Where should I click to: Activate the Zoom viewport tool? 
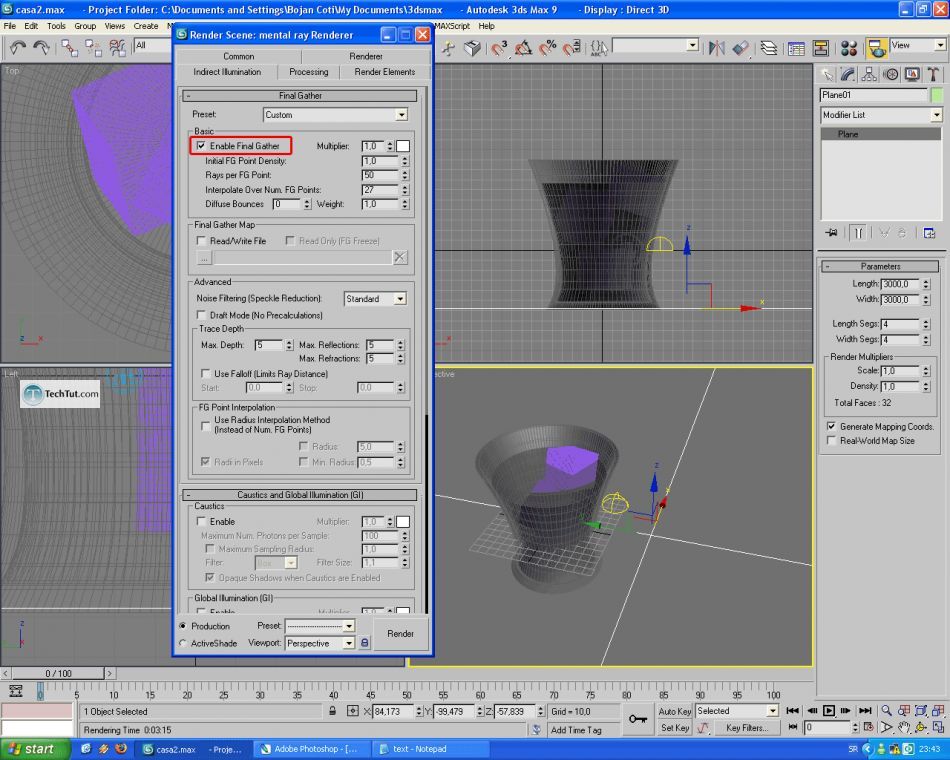click(x=886, y=710)
